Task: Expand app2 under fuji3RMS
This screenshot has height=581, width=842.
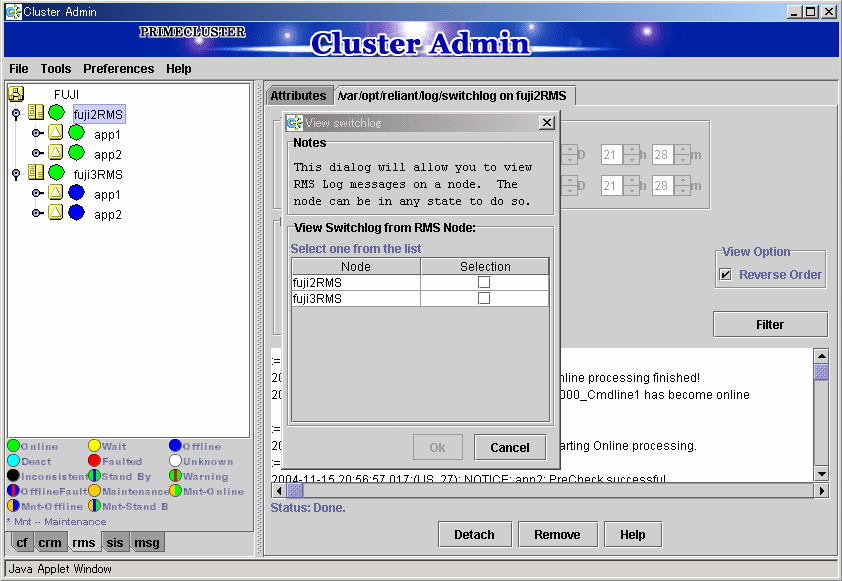Action: (x=37, y=213)
